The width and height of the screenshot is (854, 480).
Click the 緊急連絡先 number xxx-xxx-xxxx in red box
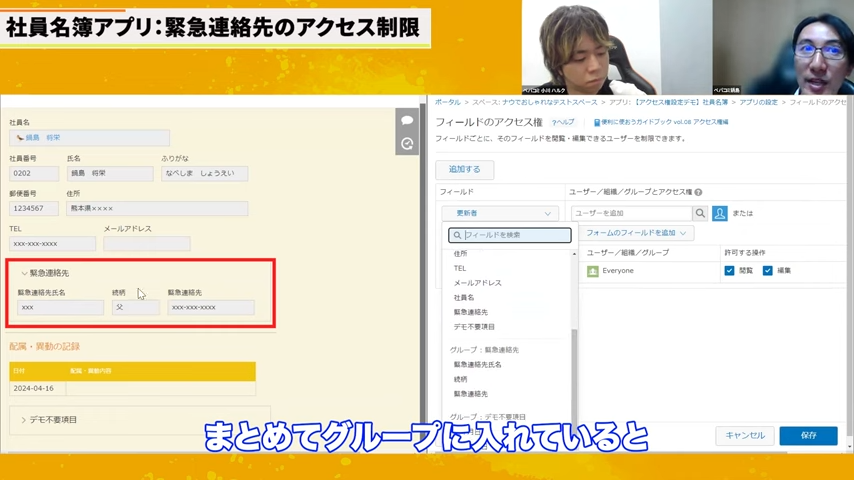[x=211, y=307]
